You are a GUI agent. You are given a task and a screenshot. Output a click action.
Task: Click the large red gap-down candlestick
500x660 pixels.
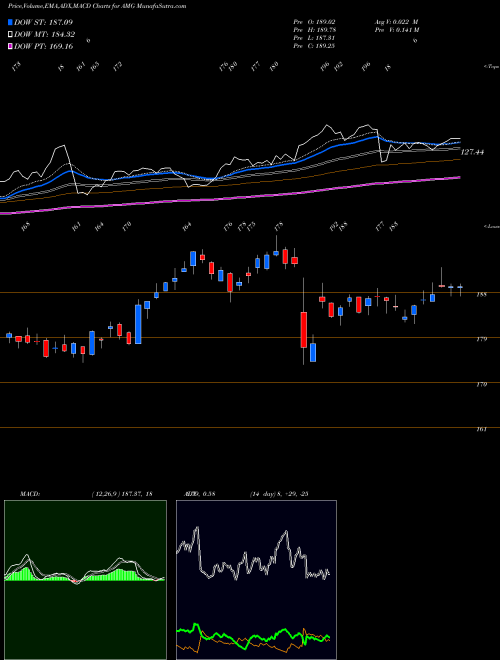pos(303,330)
